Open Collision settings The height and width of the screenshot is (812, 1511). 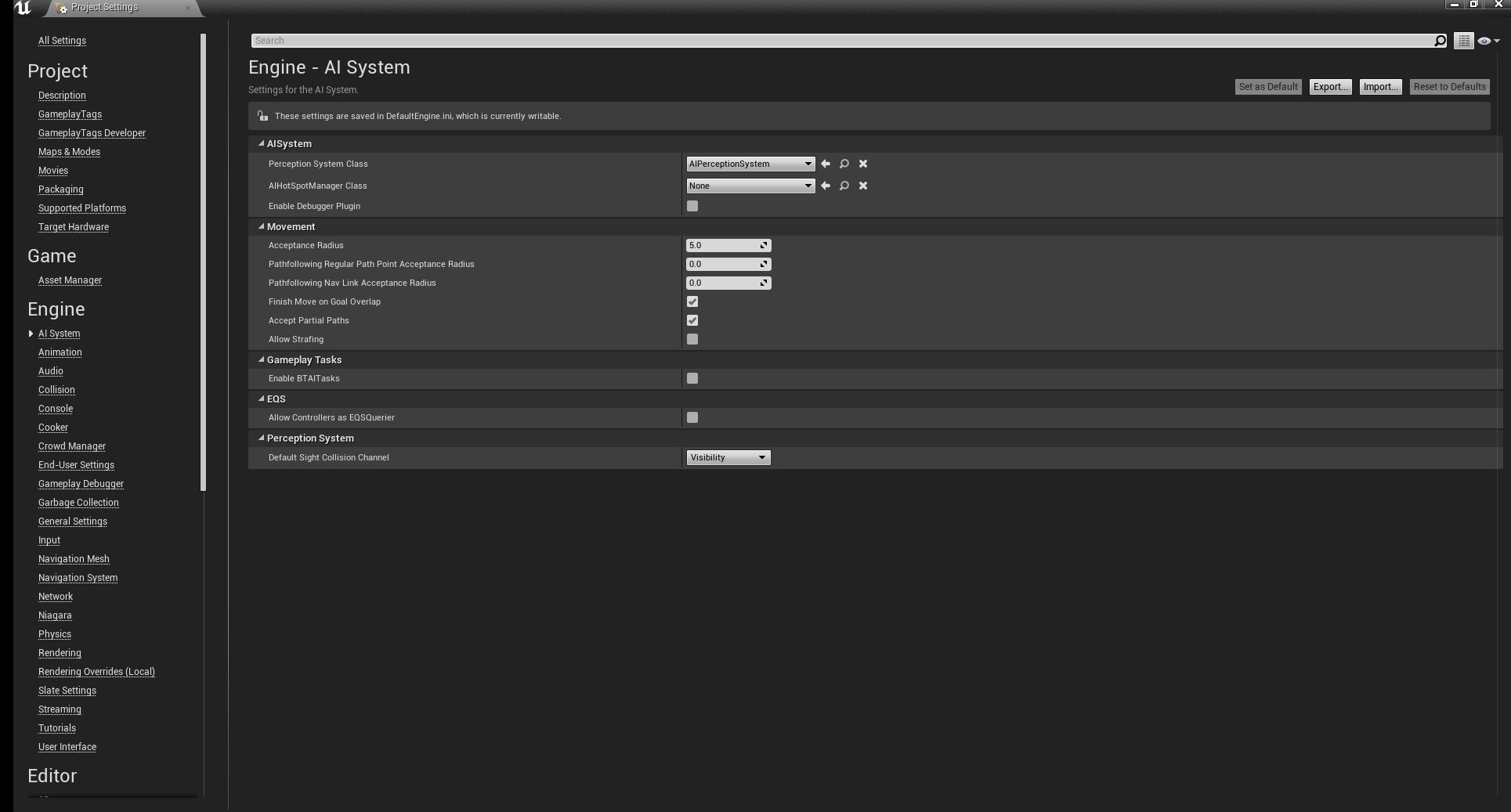click(x=56, y=390)
